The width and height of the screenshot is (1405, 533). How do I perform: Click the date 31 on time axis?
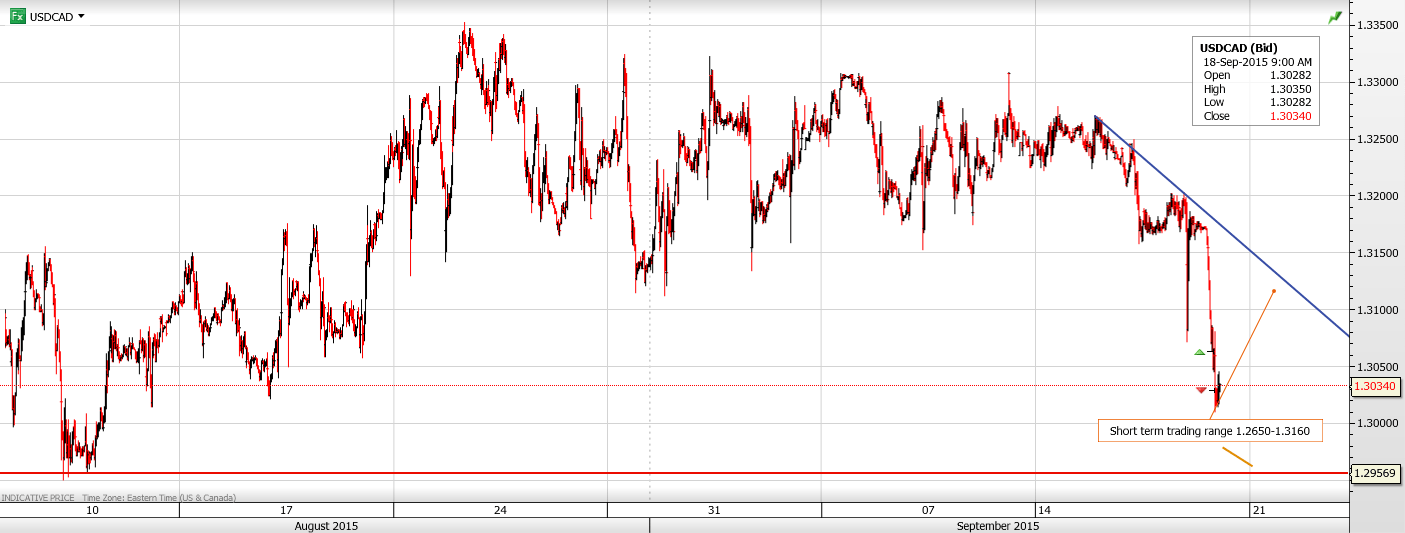(x=714, y=510)
